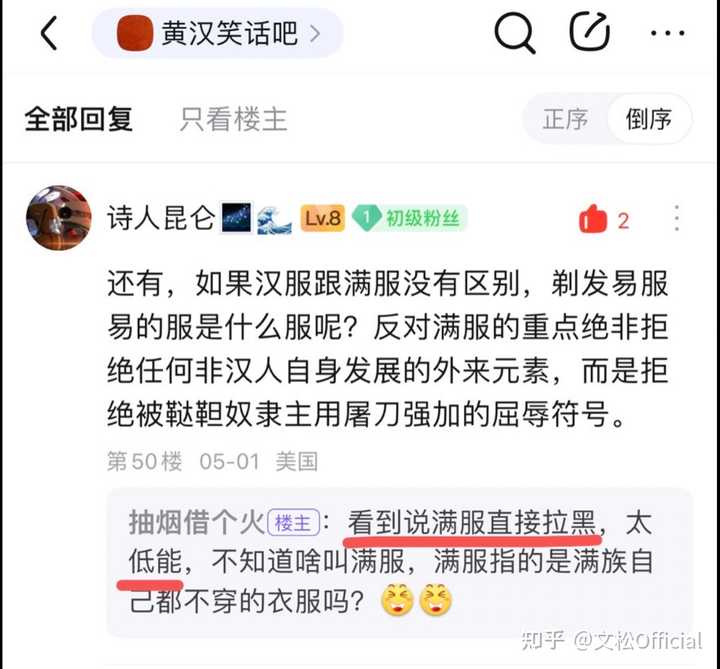Tap the 诗人昆仑 profile avatar
The height and width of the screenshot is (669, 720).
click(58, 218)
